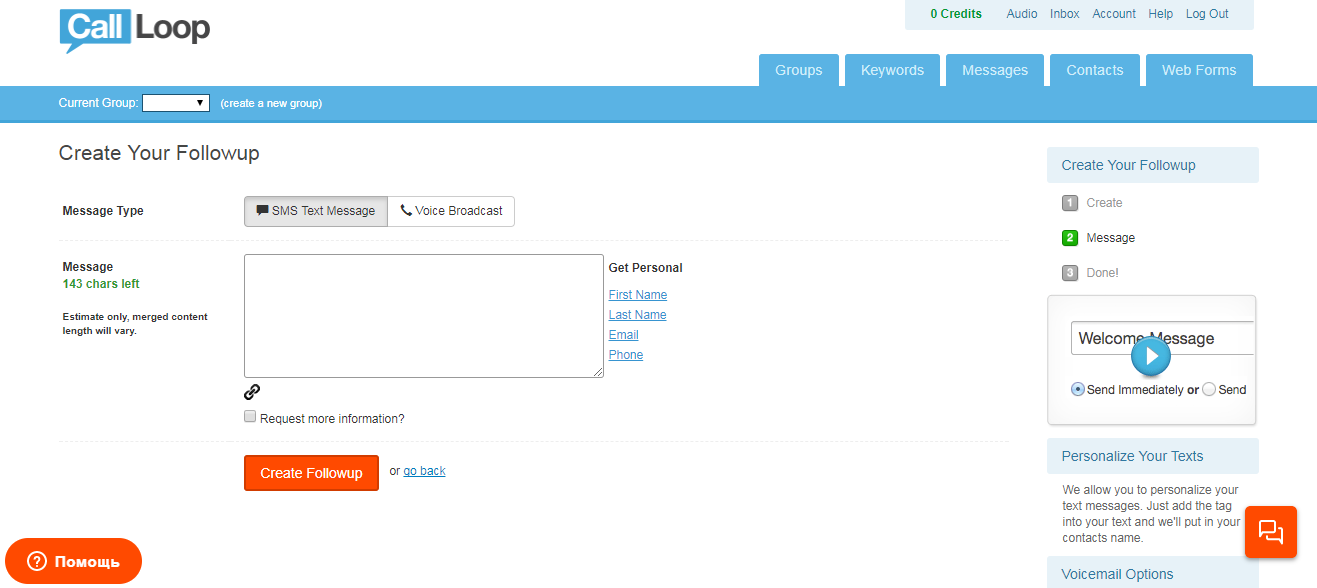Switch to Voice Broadcast message type
This screenshot has width=1317, height=588.
[451, 211]
